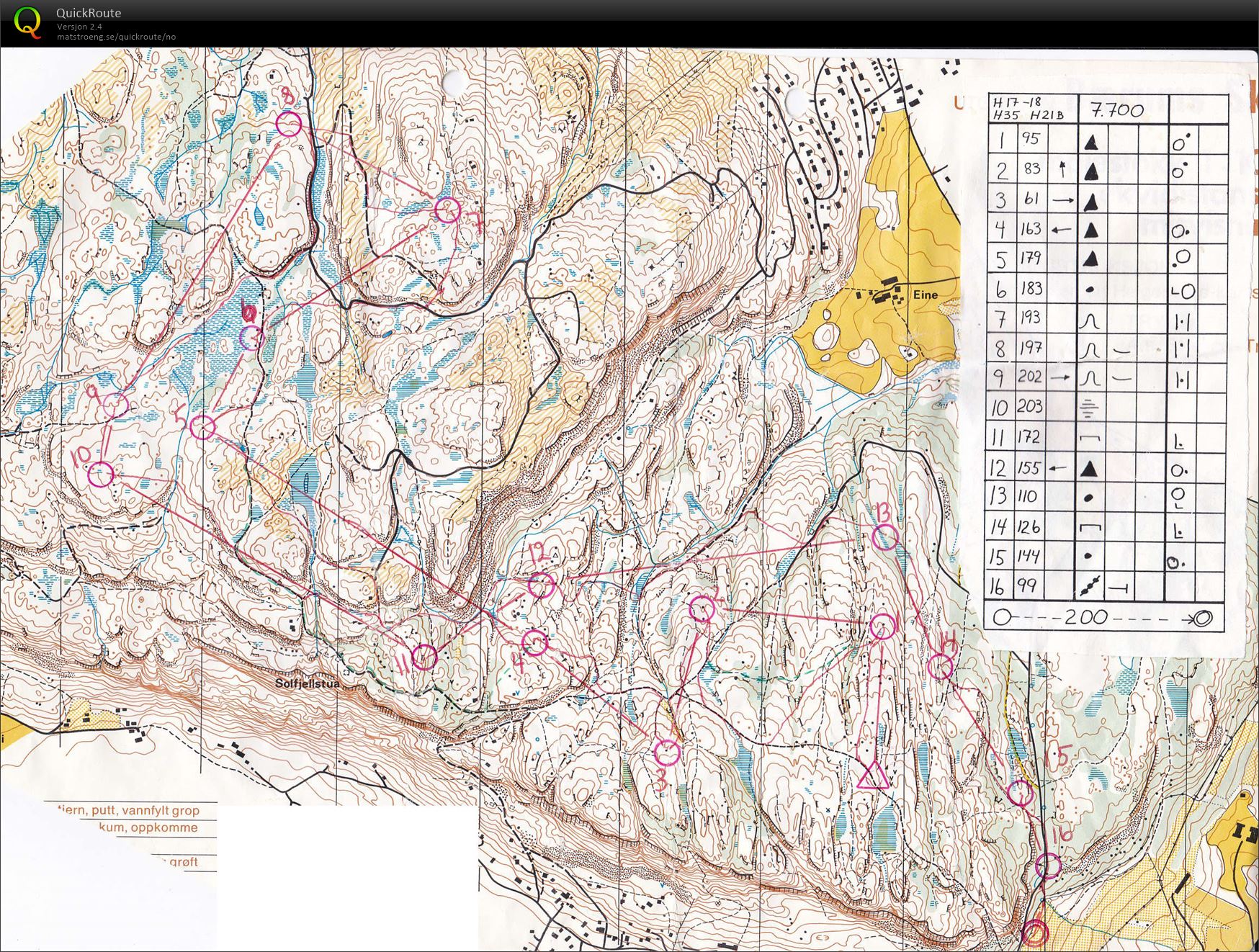Select control circle 14 on the map
Viewport: 1259px width, 952px height.
[x=941, y=667]
